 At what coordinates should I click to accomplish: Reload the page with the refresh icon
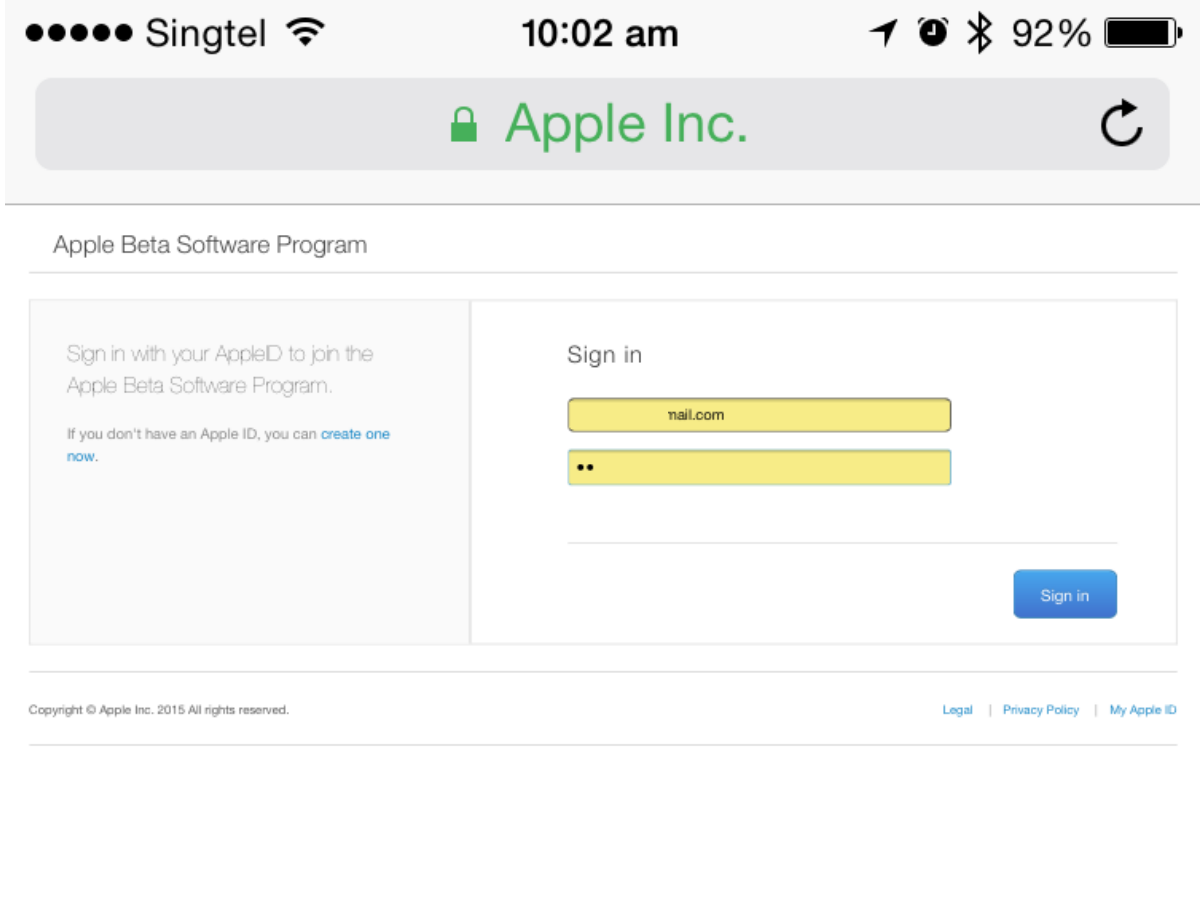[x=1122, y=123]
